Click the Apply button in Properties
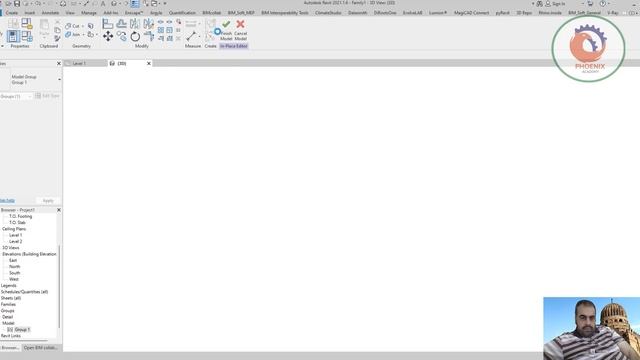The width and height of the screenshot is (640, 360). (x=48, y=200)
